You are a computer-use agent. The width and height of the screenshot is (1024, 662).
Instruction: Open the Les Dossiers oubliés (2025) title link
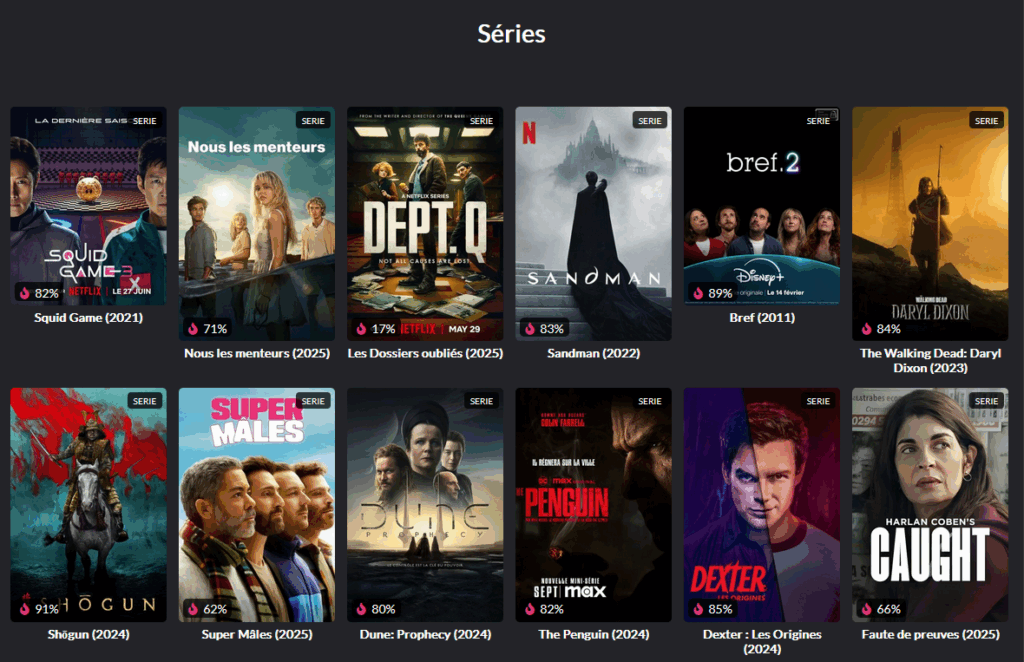click(x=425, y=353)
